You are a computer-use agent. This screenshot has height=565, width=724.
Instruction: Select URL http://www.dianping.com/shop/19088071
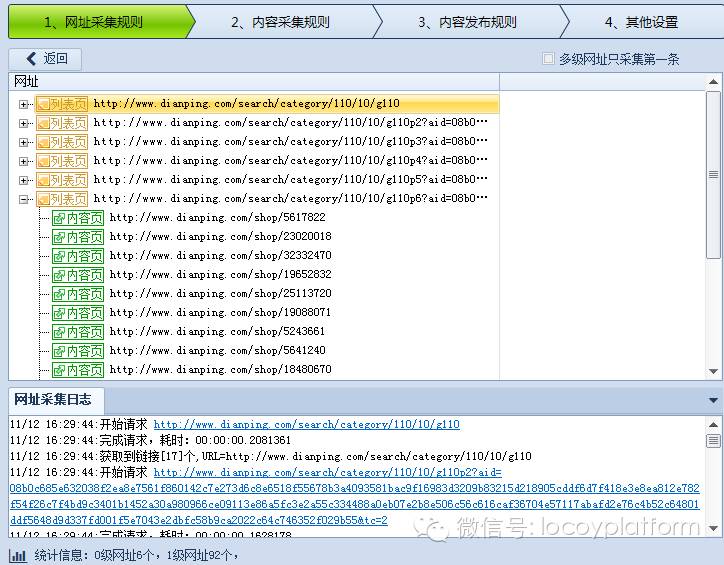[220, 313]
